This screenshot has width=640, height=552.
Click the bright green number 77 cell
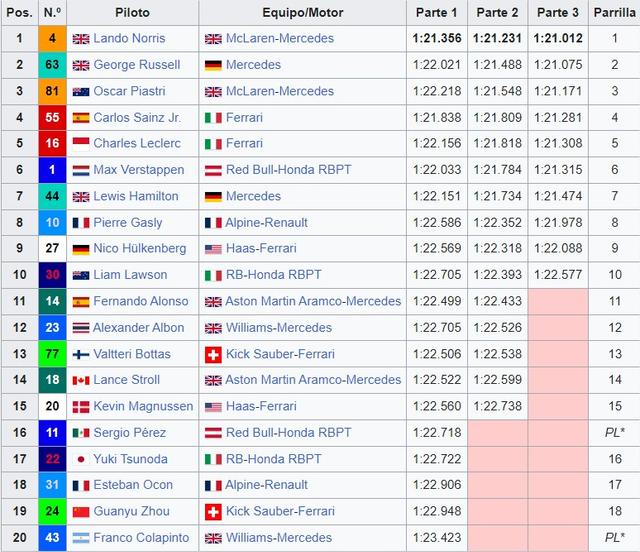click(52, 354)
